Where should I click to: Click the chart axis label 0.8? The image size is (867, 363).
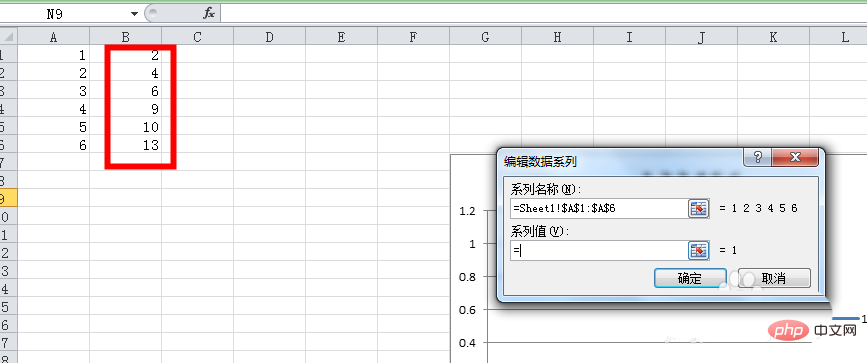point(467,277)
